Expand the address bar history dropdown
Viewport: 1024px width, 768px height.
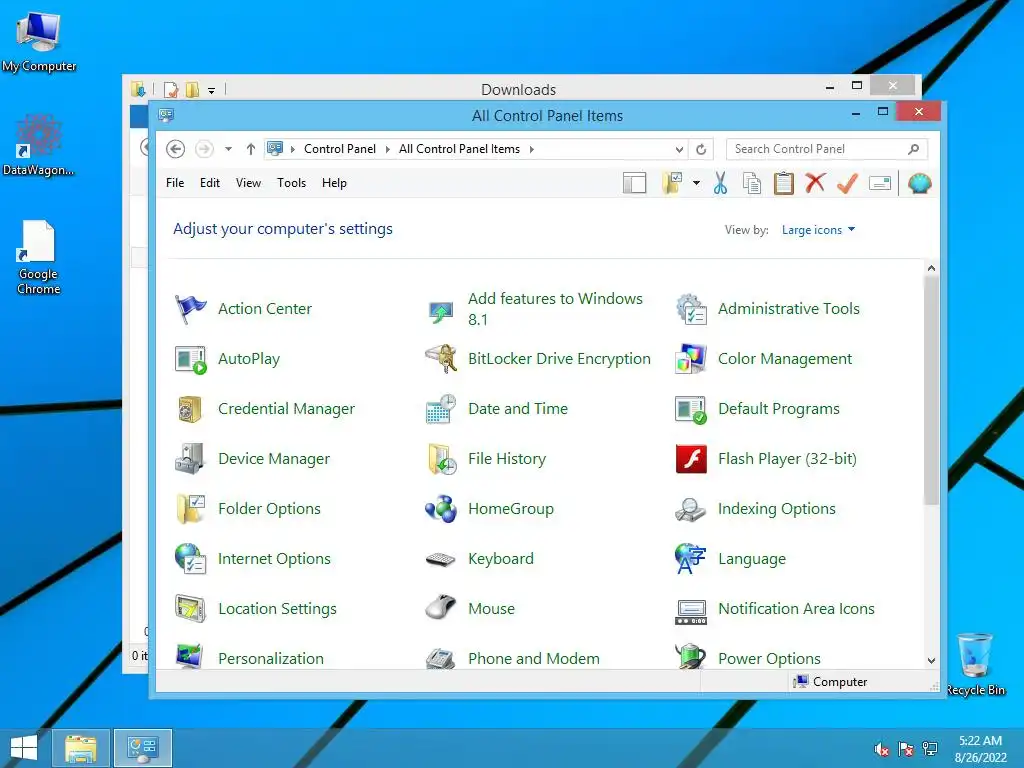pos(679,150)
